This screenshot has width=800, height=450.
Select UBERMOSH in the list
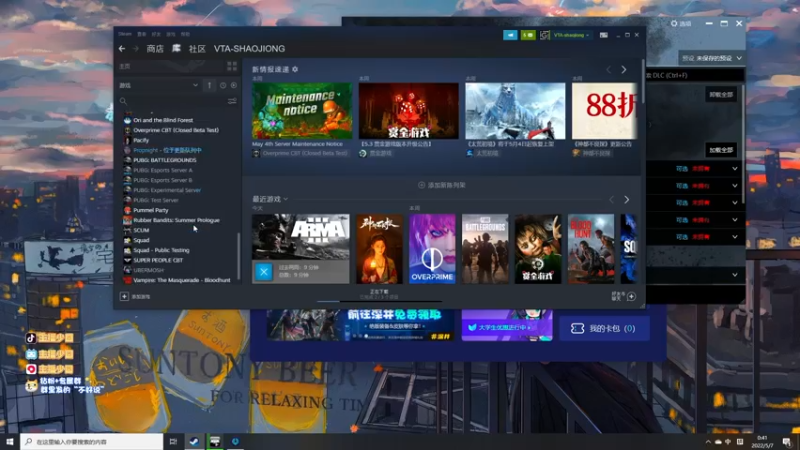(148, 270)
